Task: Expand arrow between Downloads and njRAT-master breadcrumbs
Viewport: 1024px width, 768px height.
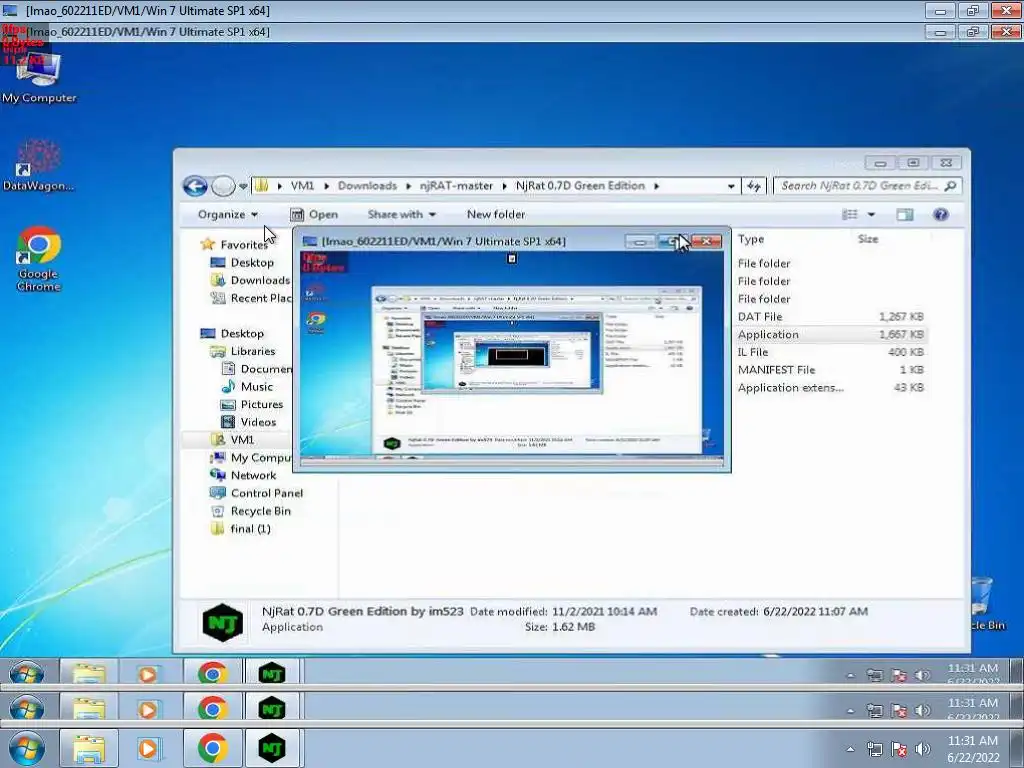Action: point(408,186)
